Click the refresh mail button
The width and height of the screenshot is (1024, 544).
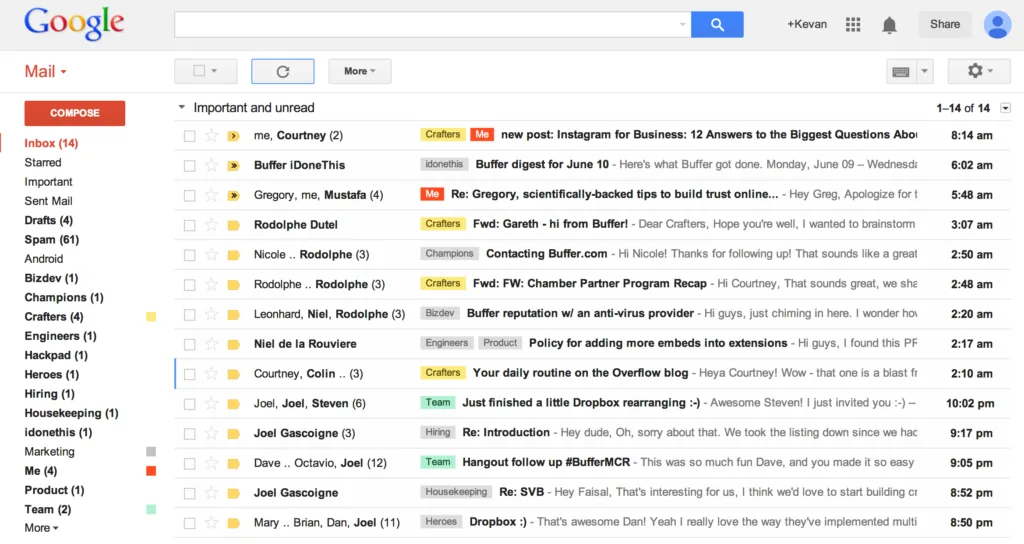tap(283, 71)
